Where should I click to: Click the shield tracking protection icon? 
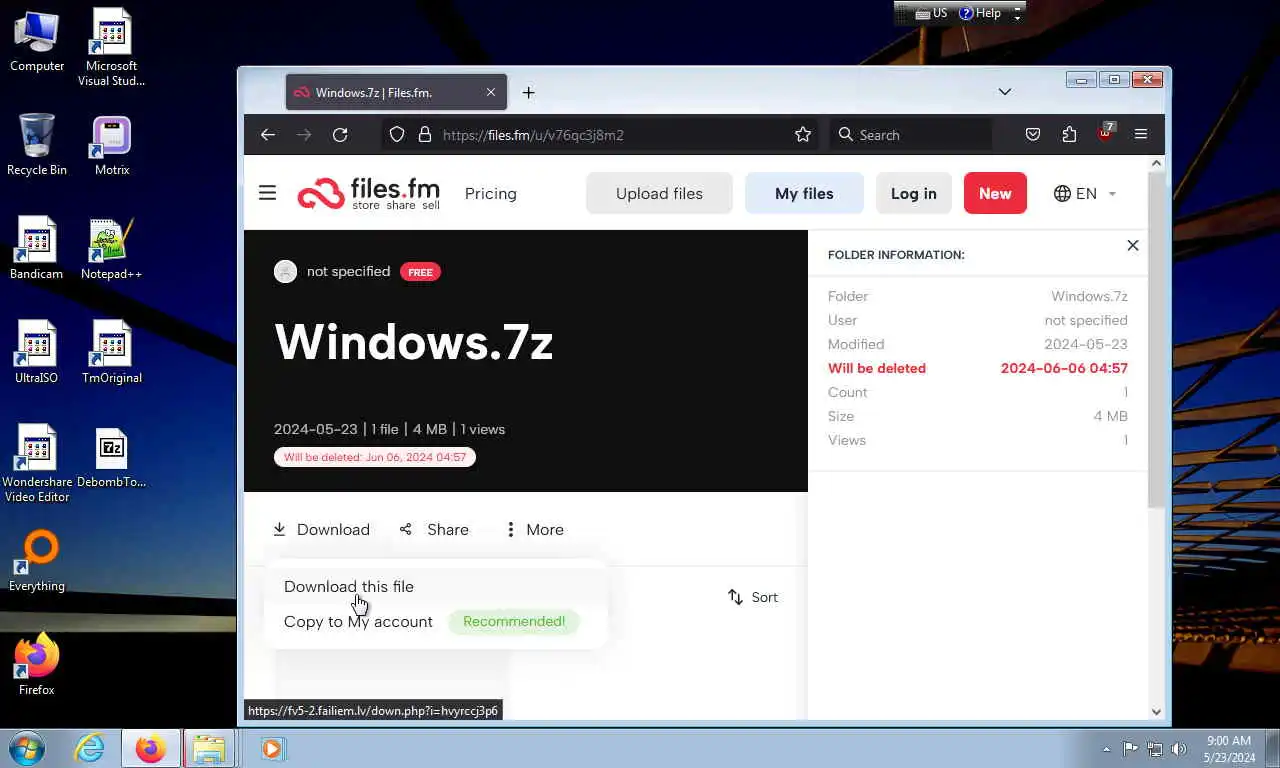pos(397,134)
